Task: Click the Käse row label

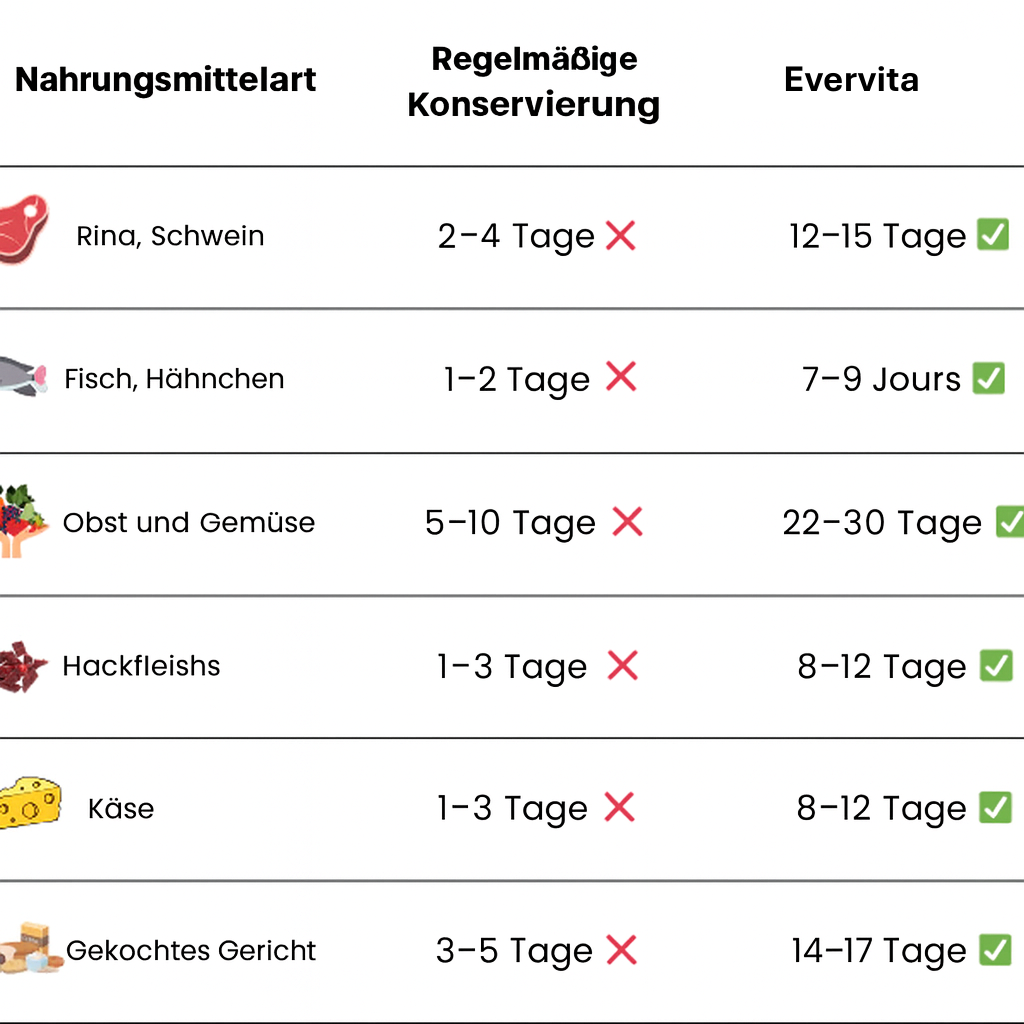Action: tap(121, 808)
